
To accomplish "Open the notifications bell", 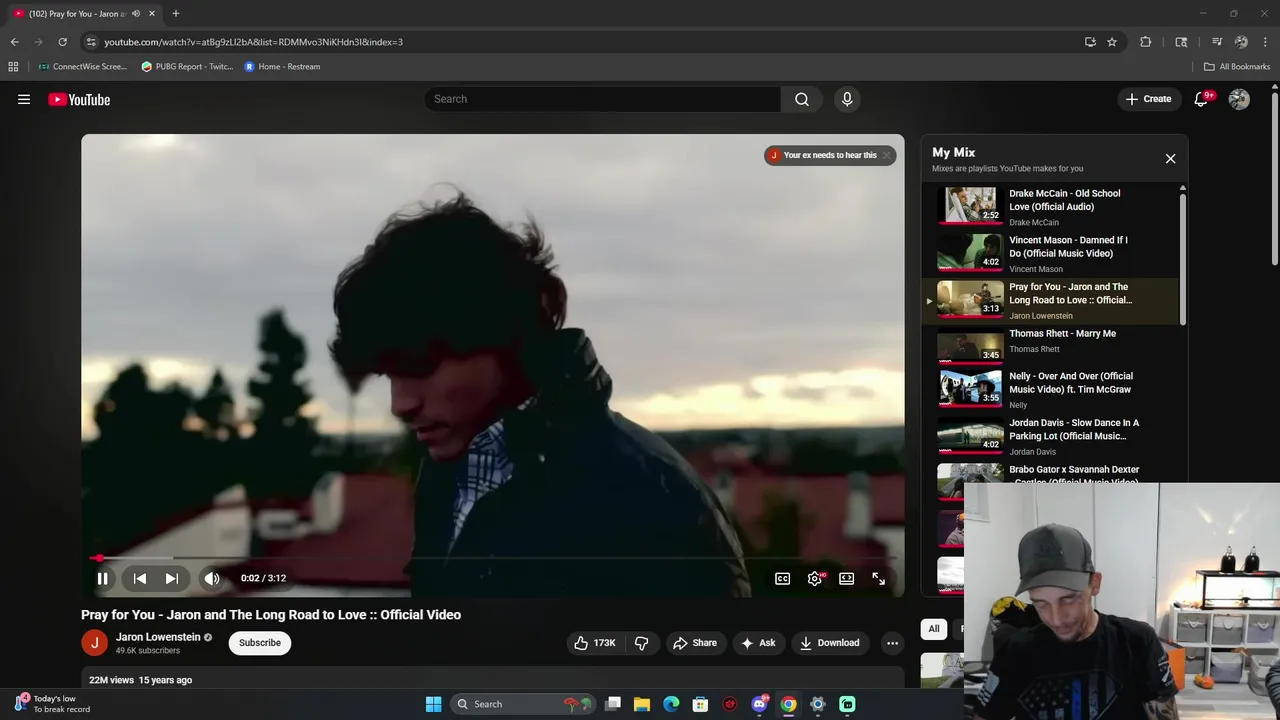I will (1202, 99).
